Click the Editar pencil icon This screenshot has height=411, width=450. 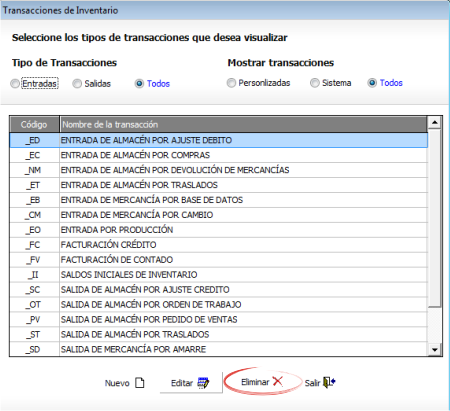[x=203, y=383]
